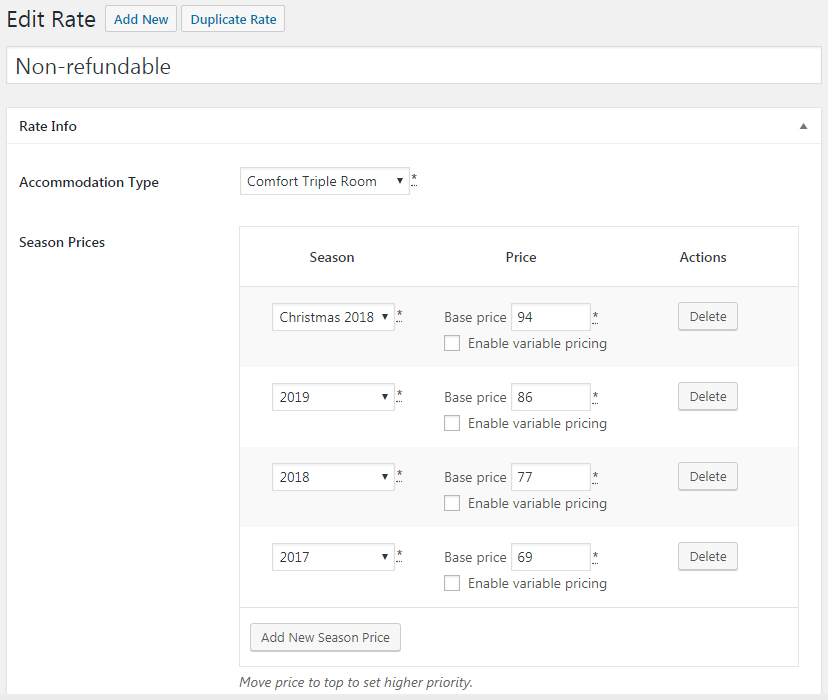Open the 2017 season dropdown
Screen dimensions: 828x700
(333, 557)
